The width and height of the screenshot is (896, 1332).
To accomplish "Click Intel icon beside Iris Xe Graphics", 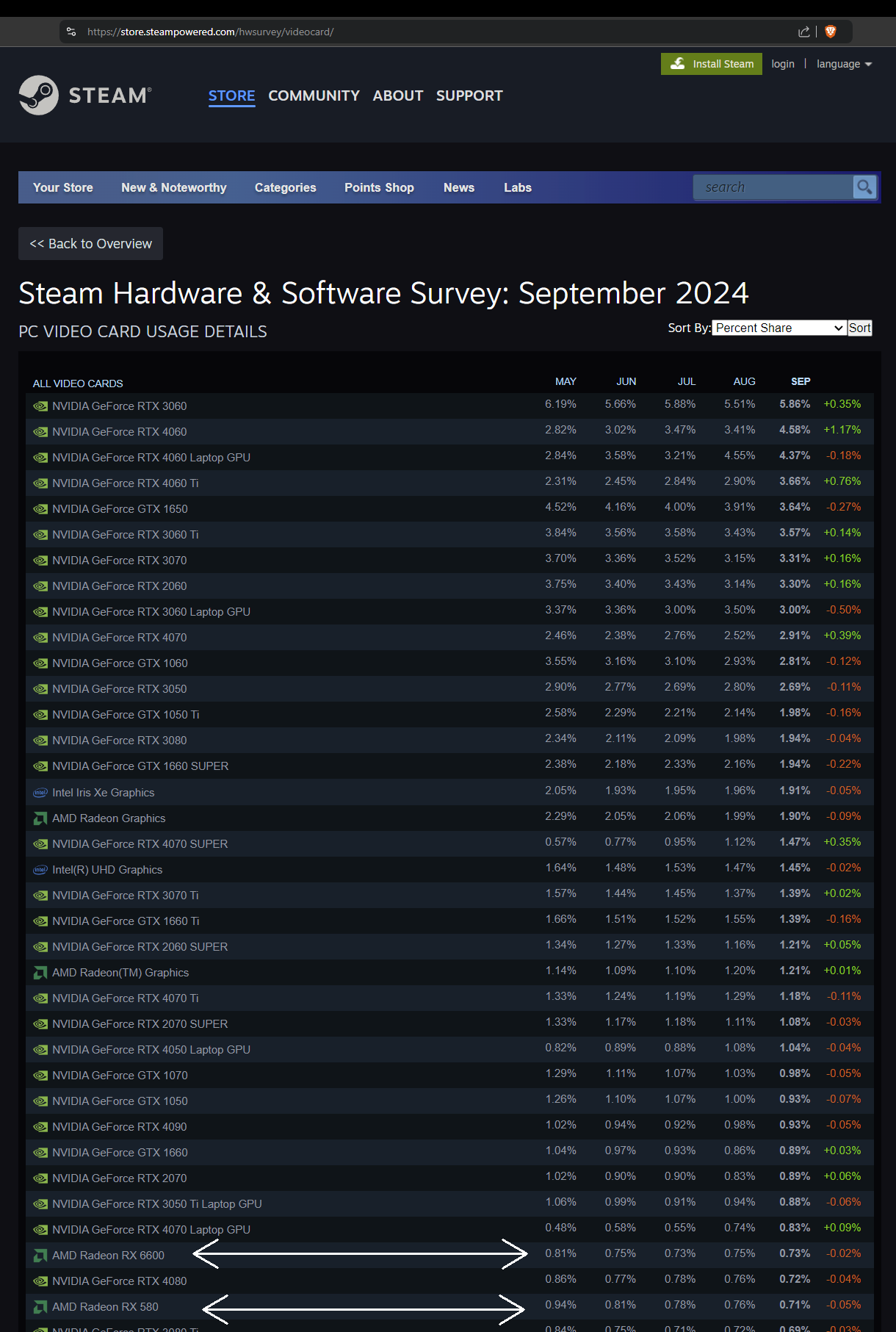I will point(40,793).
